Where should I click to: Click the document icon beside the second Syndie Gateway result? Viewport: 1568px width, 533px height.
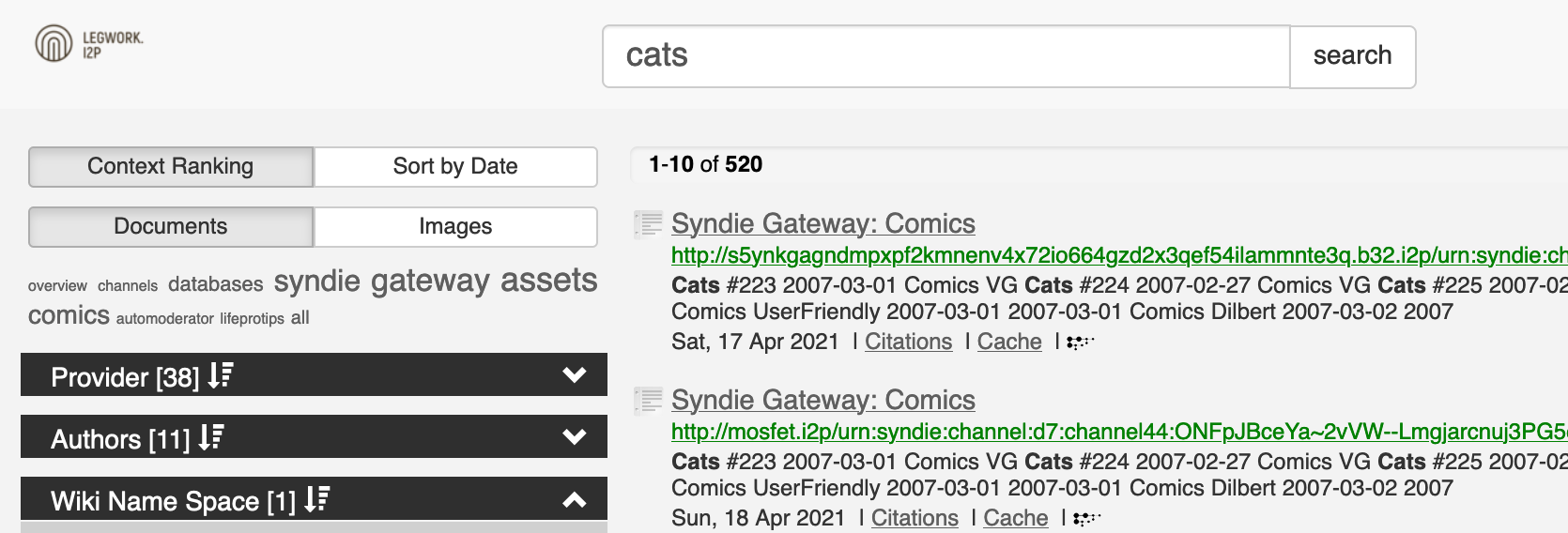648,401
